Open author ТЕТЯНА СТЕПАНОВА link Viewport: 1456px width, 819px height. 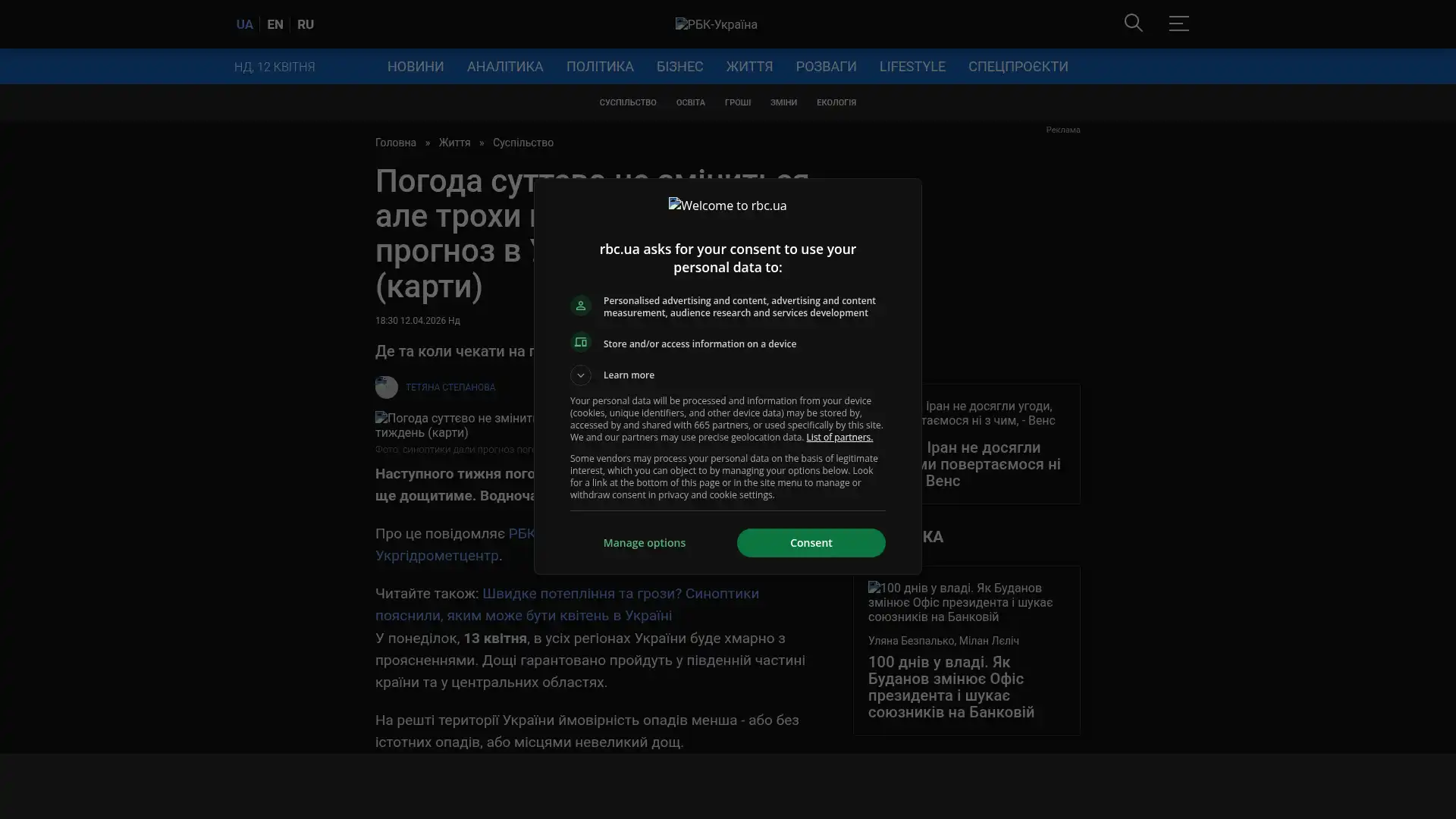pos(450,388)
